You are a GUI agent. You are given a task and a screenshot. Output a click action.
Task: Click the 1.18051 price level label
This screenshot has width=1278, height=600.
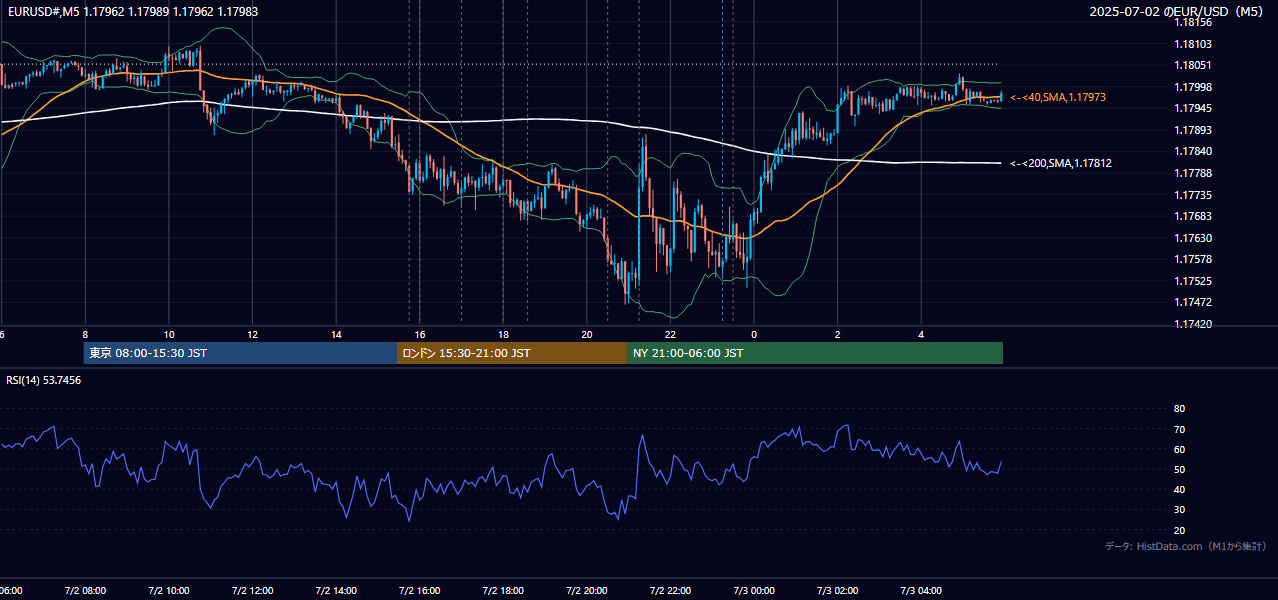tap(1192, 65)
